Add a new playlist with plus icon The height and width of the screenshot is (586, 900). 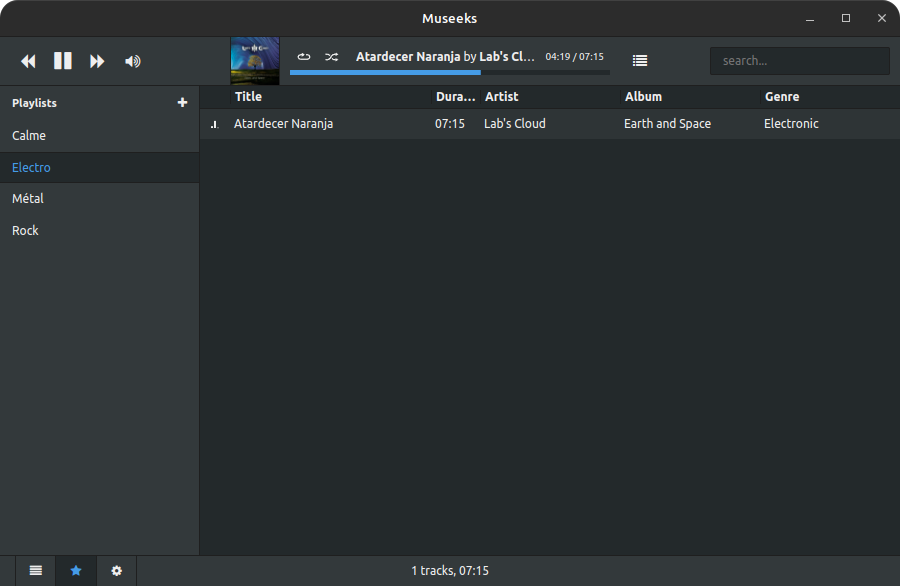tap(182, 102)
